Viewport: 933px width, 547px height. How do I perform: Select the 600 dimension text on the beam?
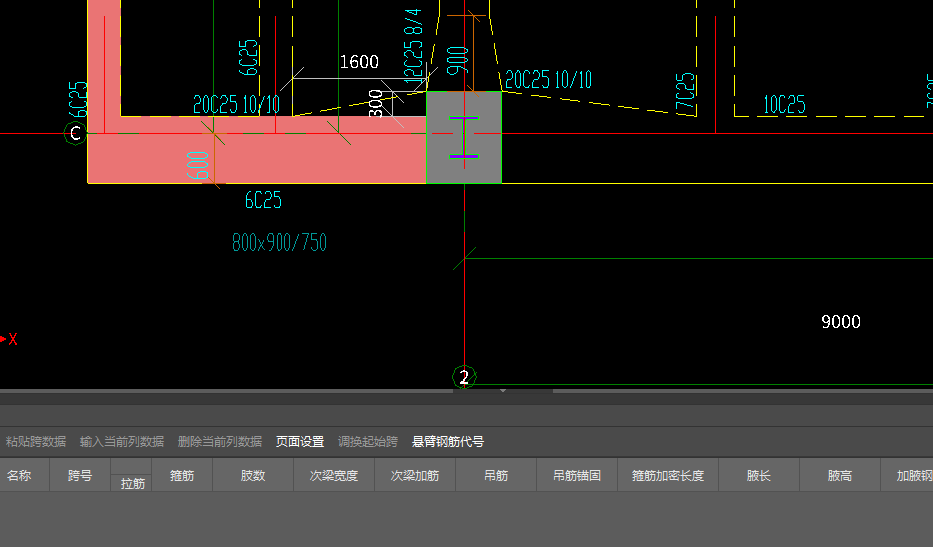198,165
